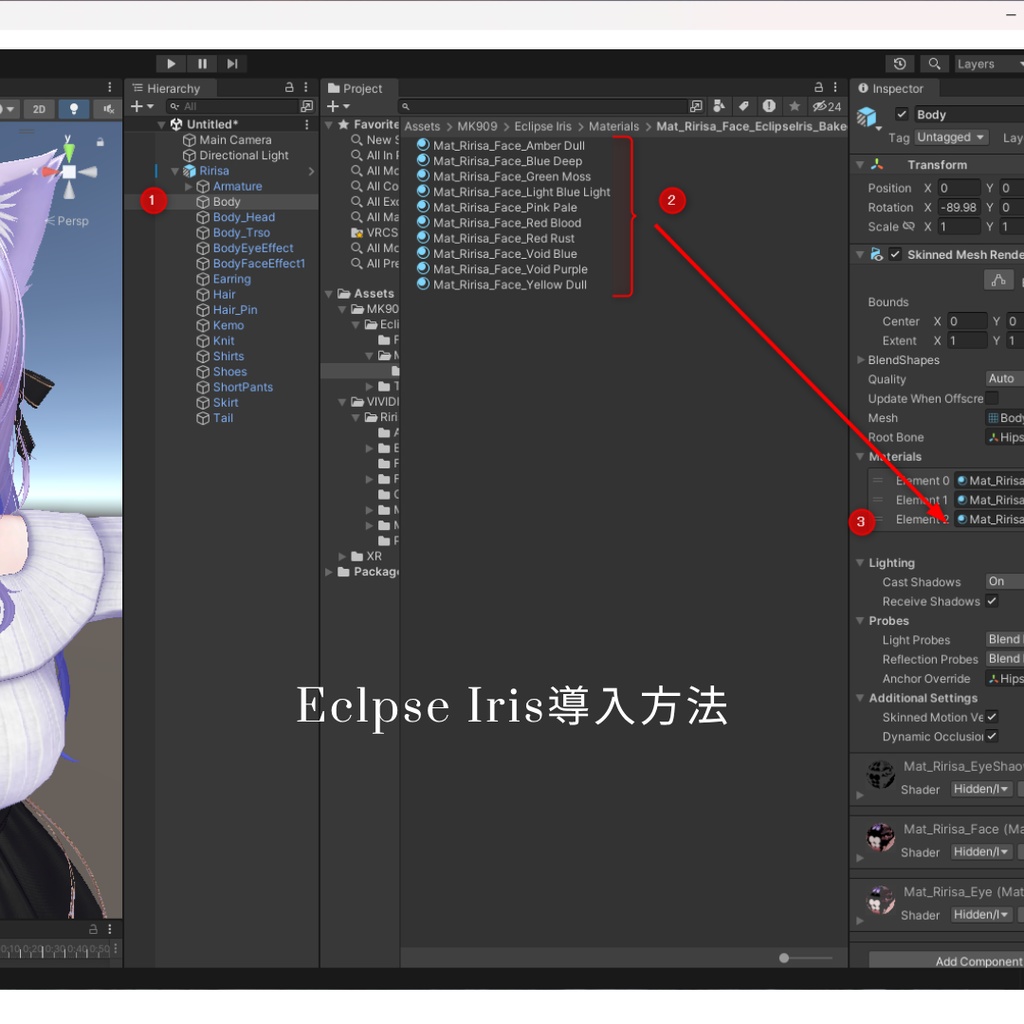Switch to the Inspector tab
Screen dimensions: 1024x1024
(x=891, y=88)
